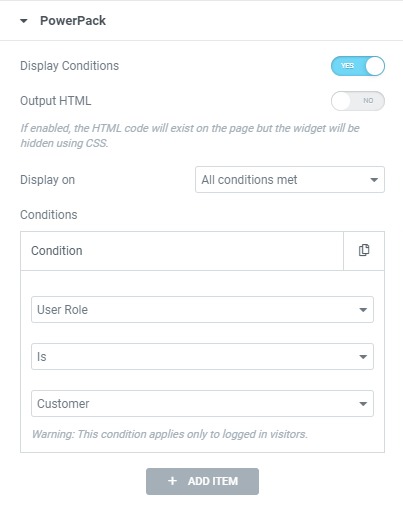Click the Display Conditions label
Viewport: 403px width, 510px height.
(69, 66)
